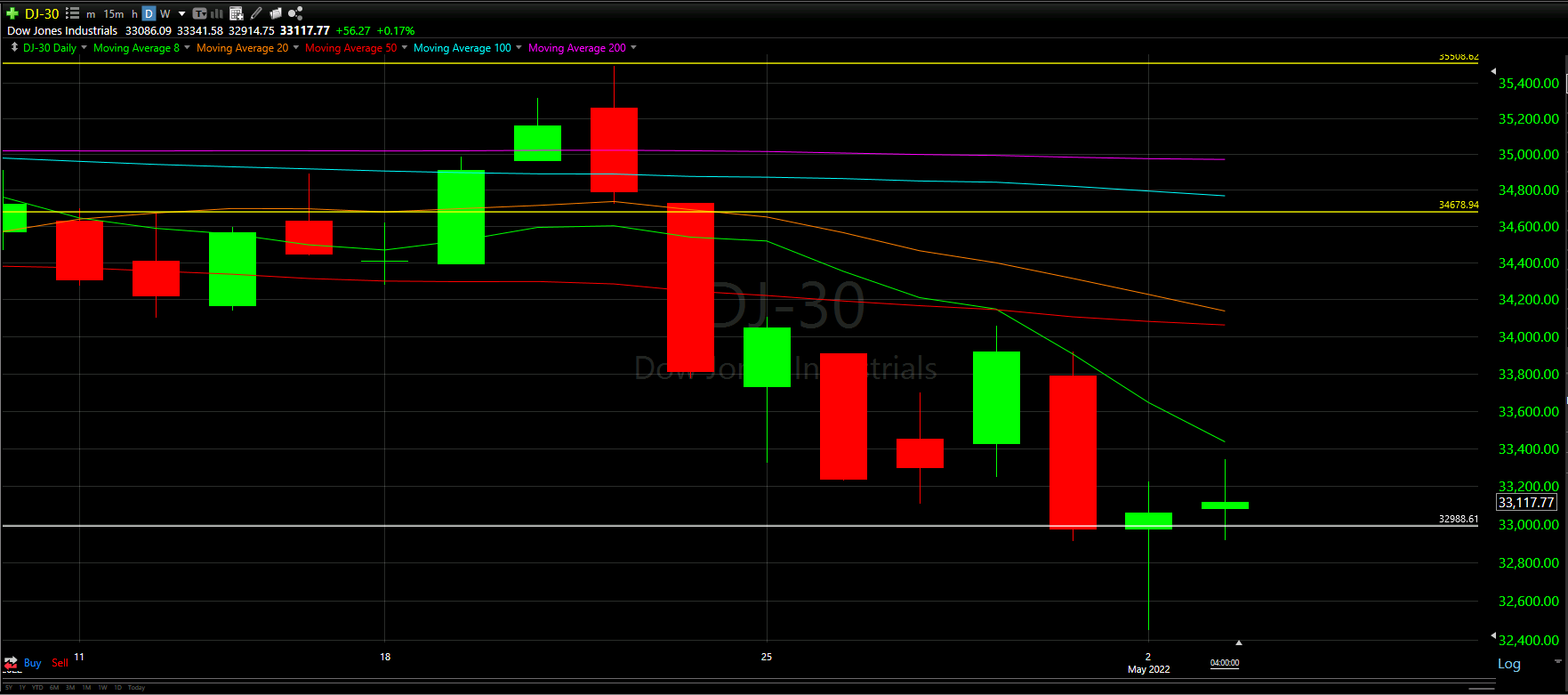Select the 6M range tab
1568x695 pixels.
tap(54, 688)
